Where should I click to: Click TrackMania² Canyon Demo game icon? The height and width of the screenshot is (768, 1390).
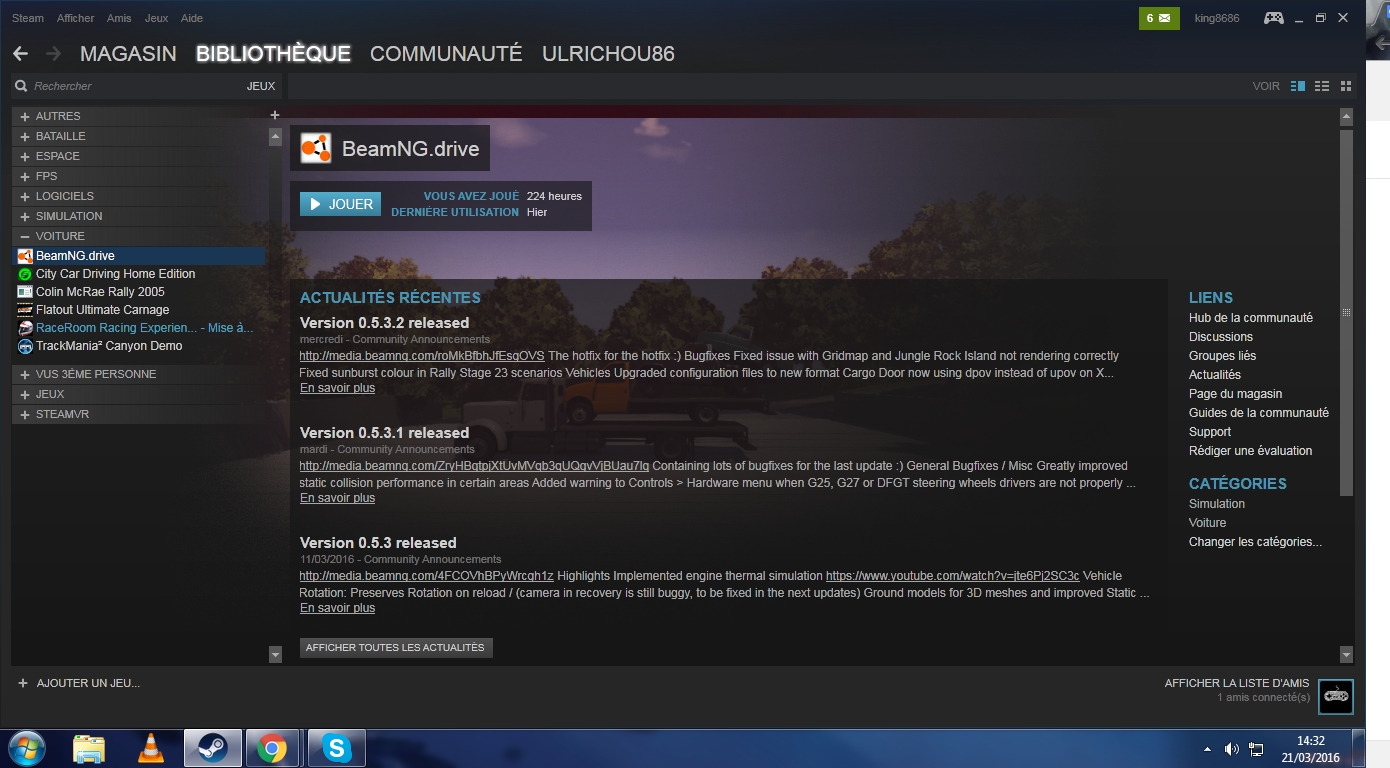(x=25, y=346)
